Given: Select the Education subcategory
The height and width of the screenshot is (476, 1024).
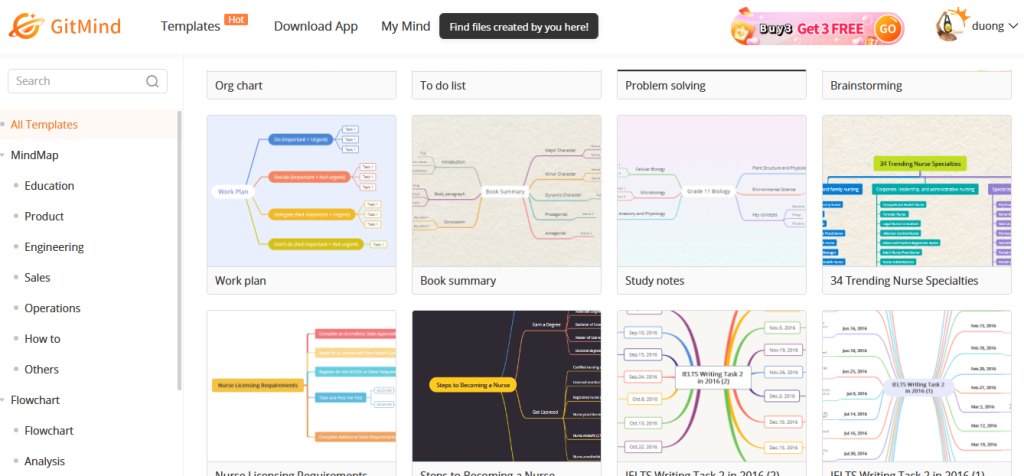Looking at the screenshot, I should 49,186.
